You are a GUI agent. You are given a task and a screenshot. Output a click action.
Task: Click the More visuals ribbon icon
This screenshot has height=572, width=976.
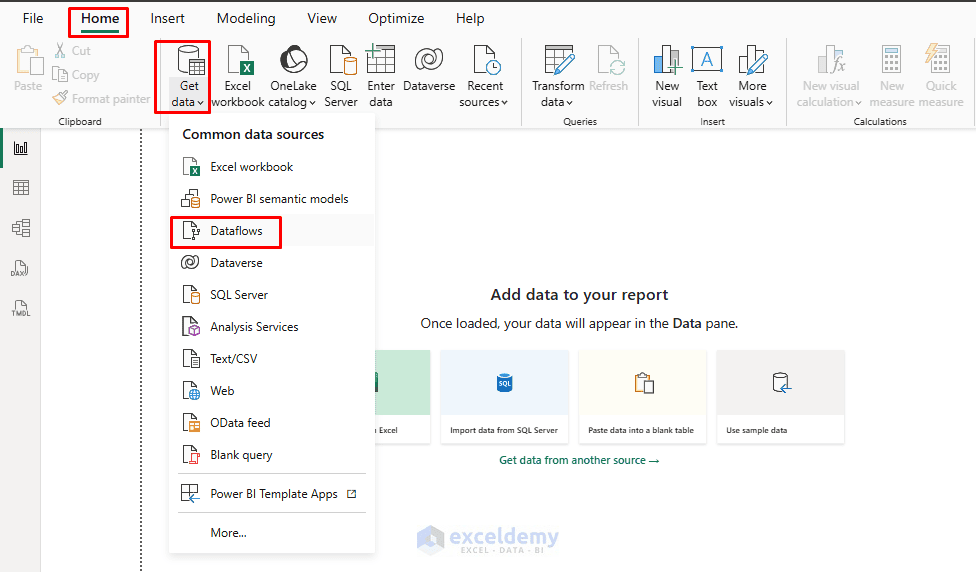[x=753, y=60]
